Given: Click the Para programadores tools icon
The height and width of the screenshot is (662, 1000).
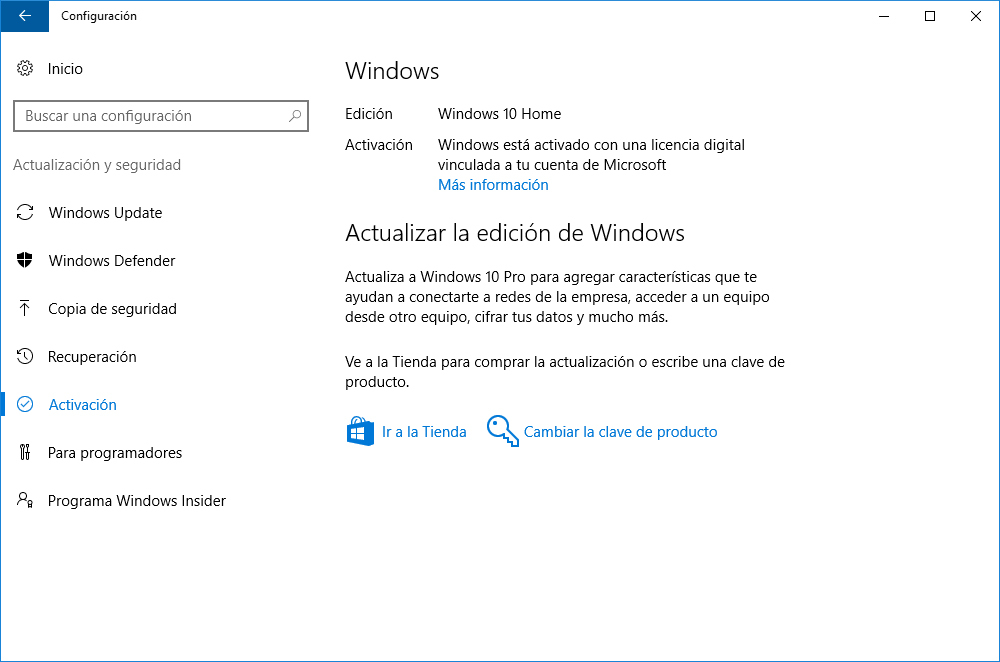Looking at the screenshot, I should click(x=24, y=452).
